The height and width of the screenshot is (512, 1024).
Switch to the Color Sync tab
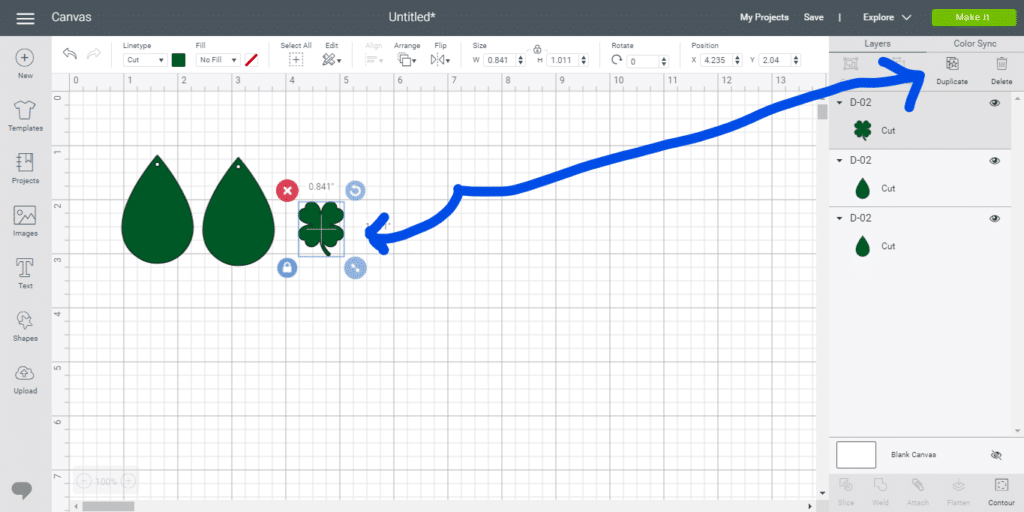[974, 44]
